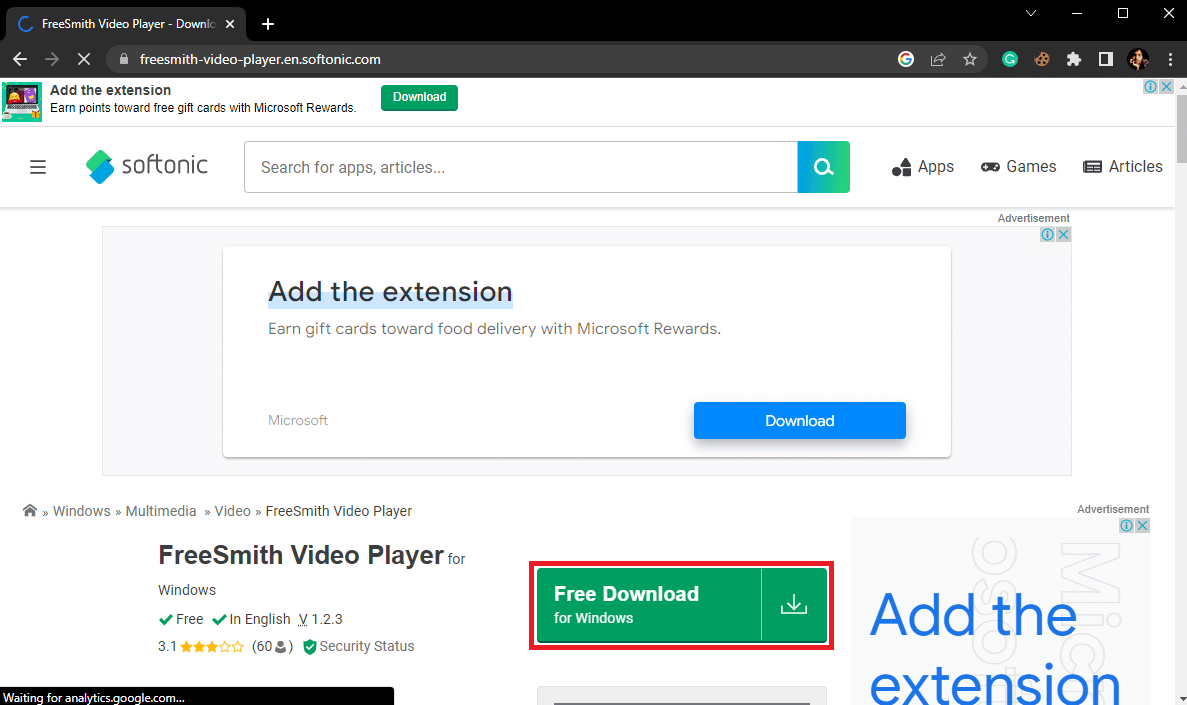Click the blue Download ad button
The image size is (1187, 705).
799,420
